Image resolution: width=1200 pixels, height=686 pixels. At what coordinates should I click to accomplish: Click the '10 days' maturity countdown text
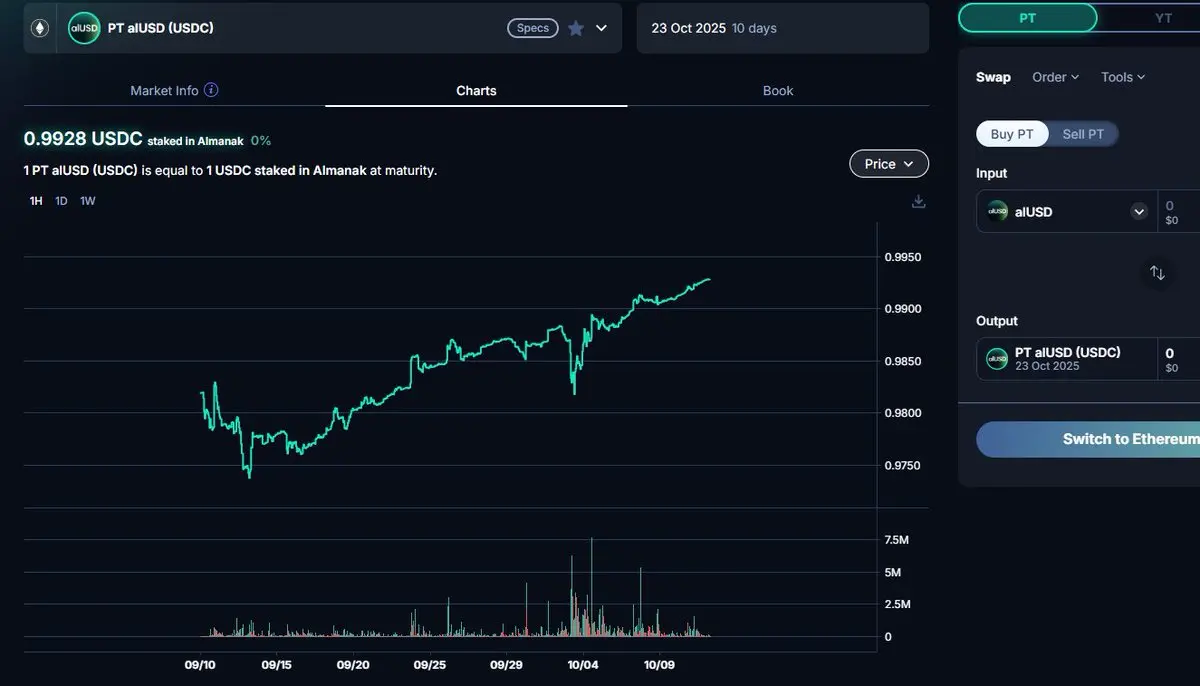click(x=754, y=28)
